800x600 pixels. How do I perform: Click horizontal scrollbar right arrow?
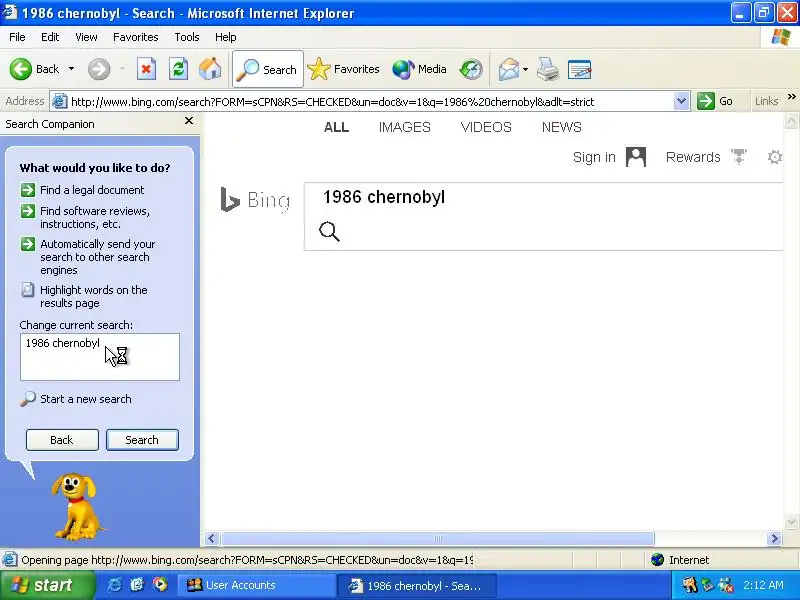pyautogui.click(x=774, y=538)
